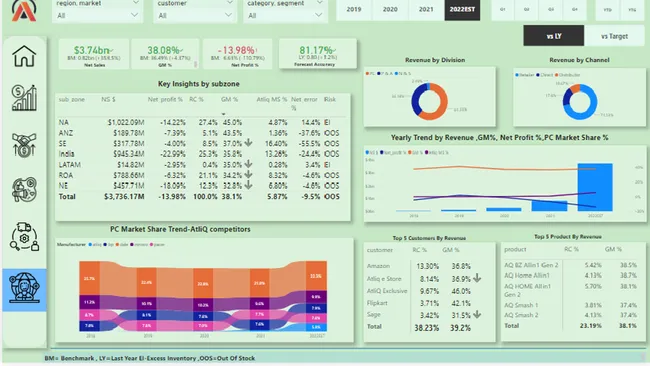Switch to the 2022EST year tab

tap(462, 9)
